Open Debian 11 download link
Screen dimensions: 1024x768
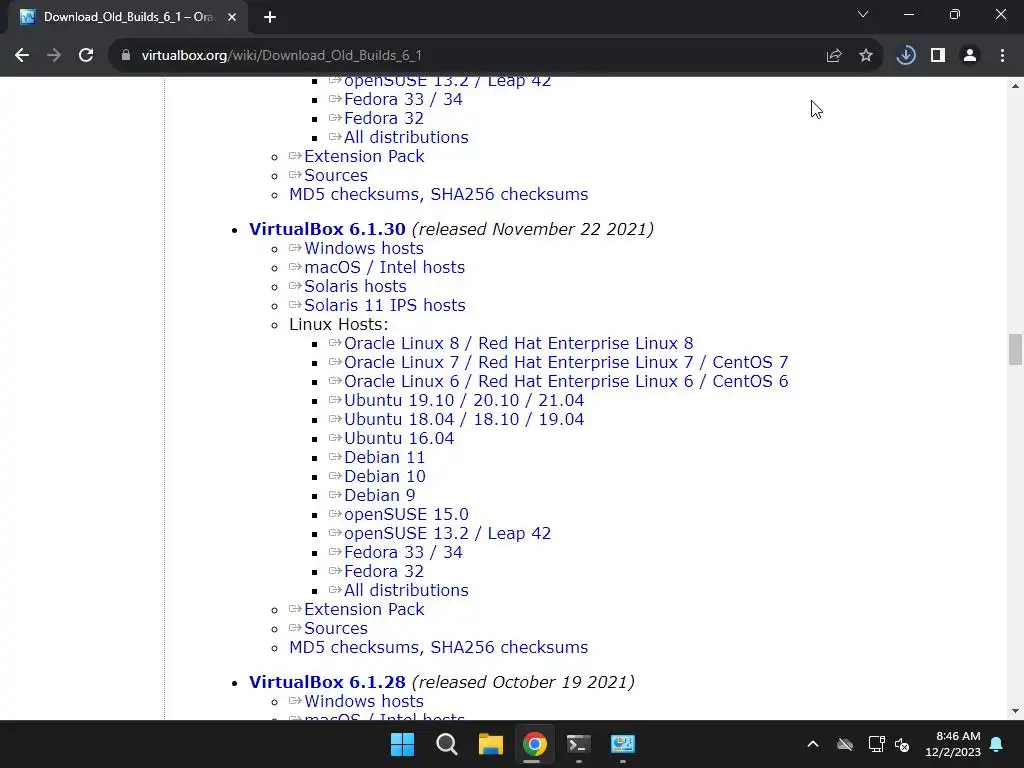(x=385, y=457)
